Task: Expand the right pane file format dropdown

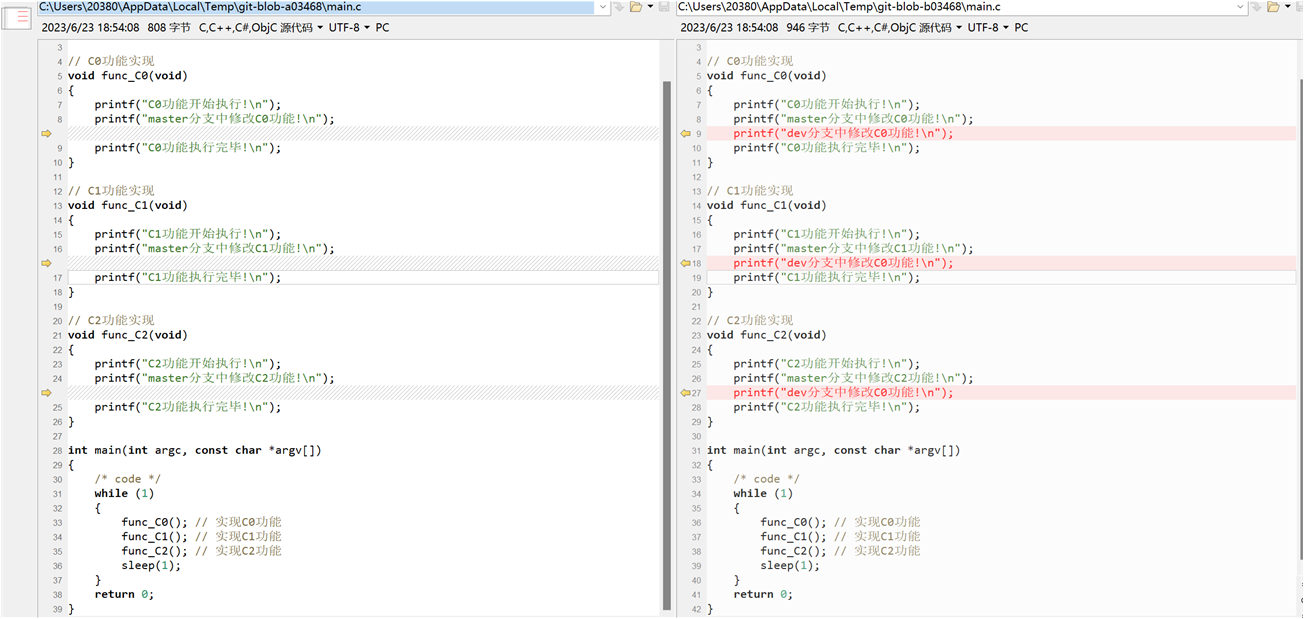Action: coord(959,28)
